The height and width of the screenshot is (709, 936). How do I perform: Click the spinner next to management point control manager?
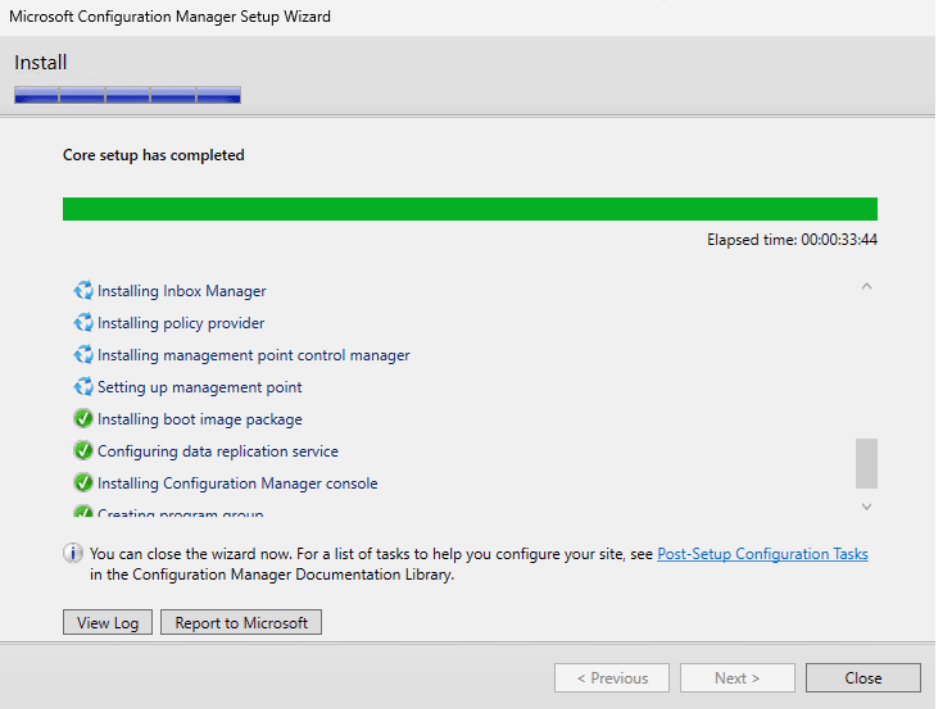pos(85,354)
